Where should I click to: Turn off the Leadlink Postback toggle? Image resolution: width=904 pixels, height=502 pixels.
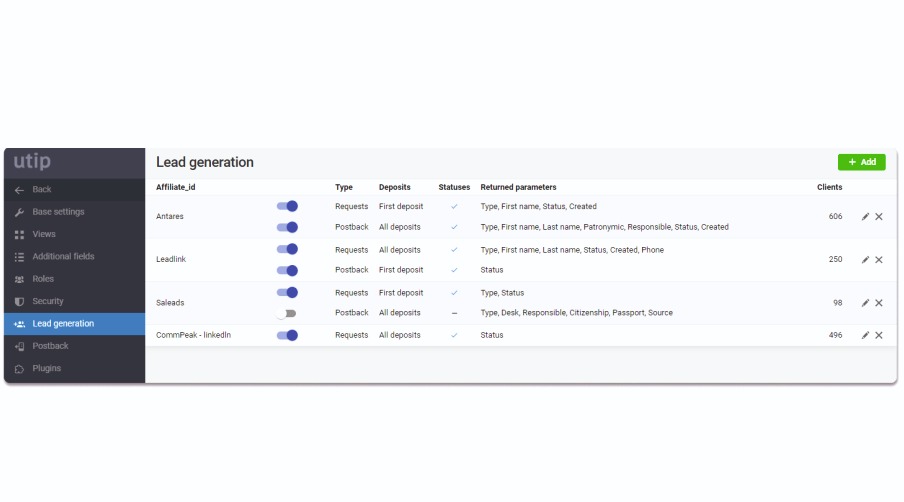click(287, 270)
